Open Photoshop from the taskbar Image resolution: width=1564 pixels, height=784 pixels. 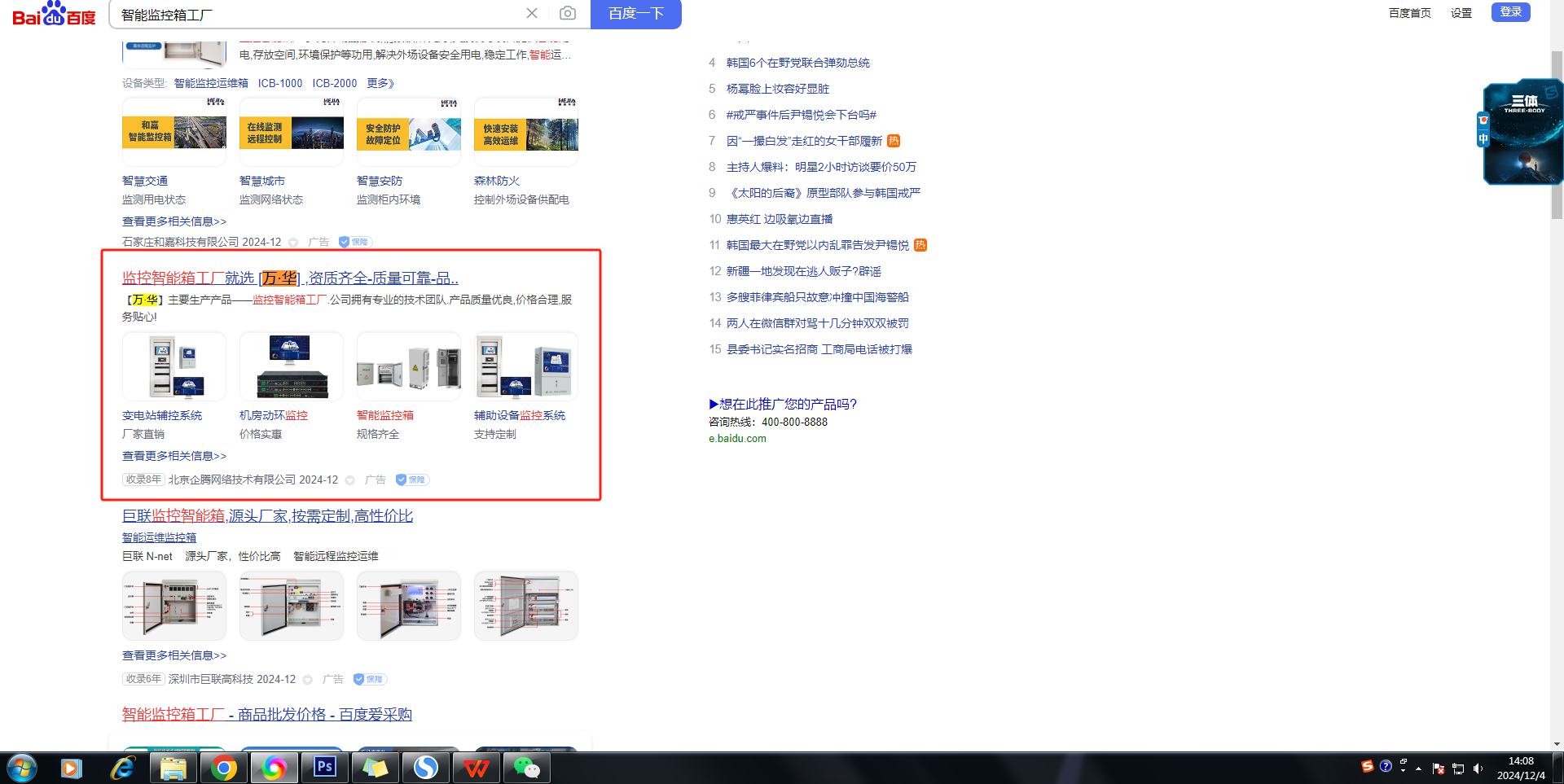[324, 768]
